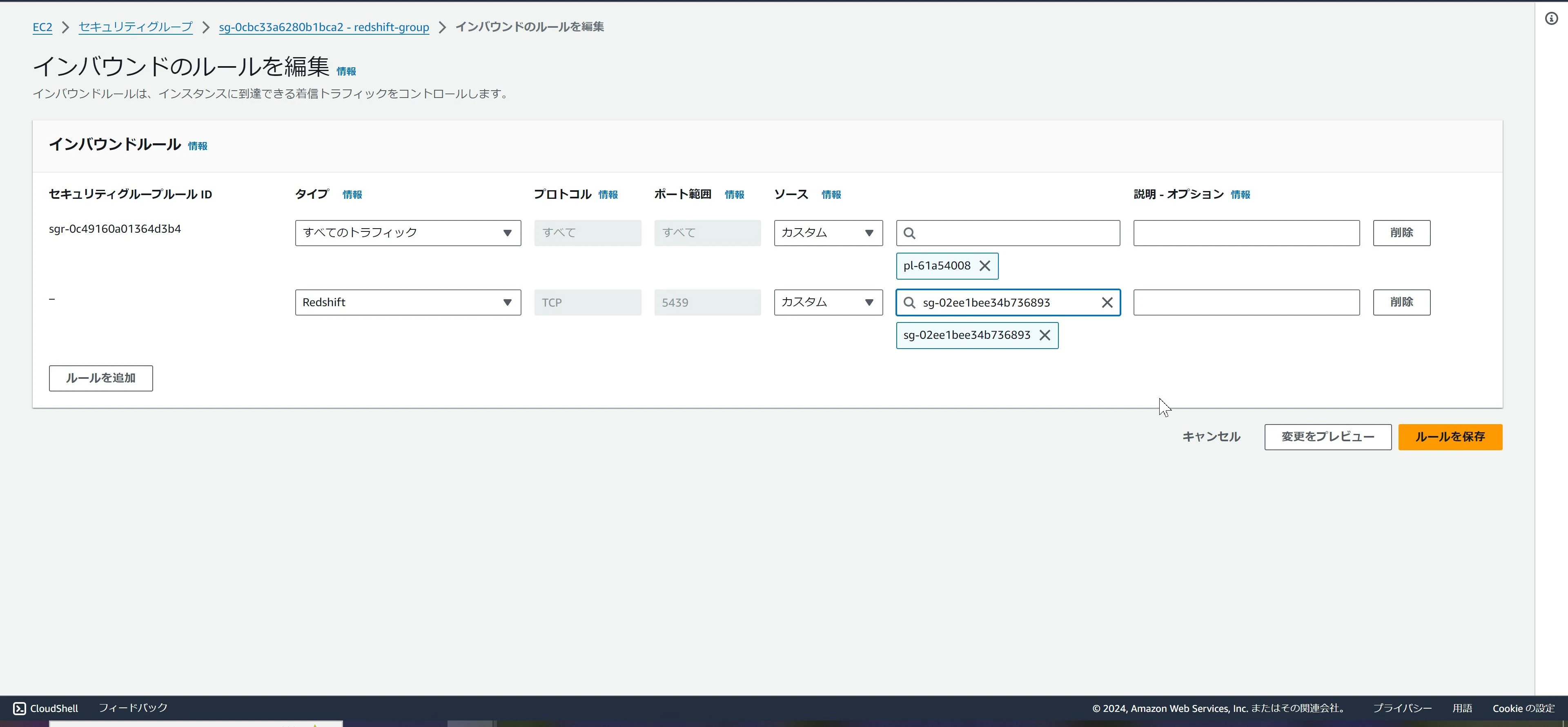Viewport: 1568px width, 727px height.
Task: Clear the sg-02ee1bee34b736893 search field text
Action: pyautogui.click(x=1107, y=302)
